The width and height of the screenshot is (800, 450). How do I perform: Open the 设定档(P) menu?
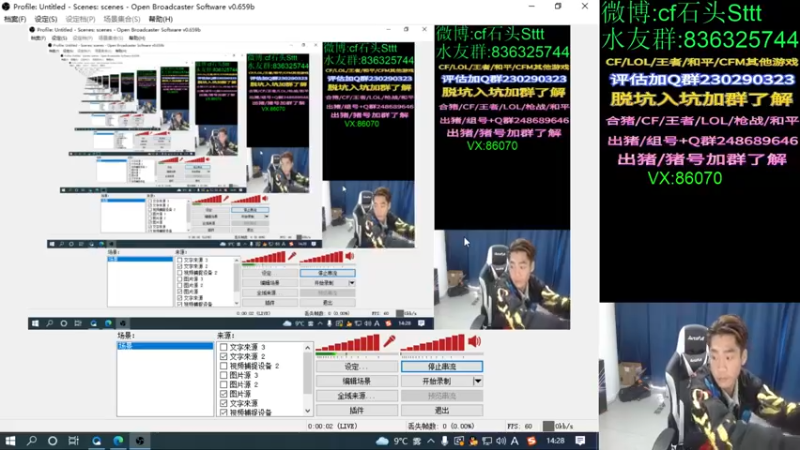point(80,19)
